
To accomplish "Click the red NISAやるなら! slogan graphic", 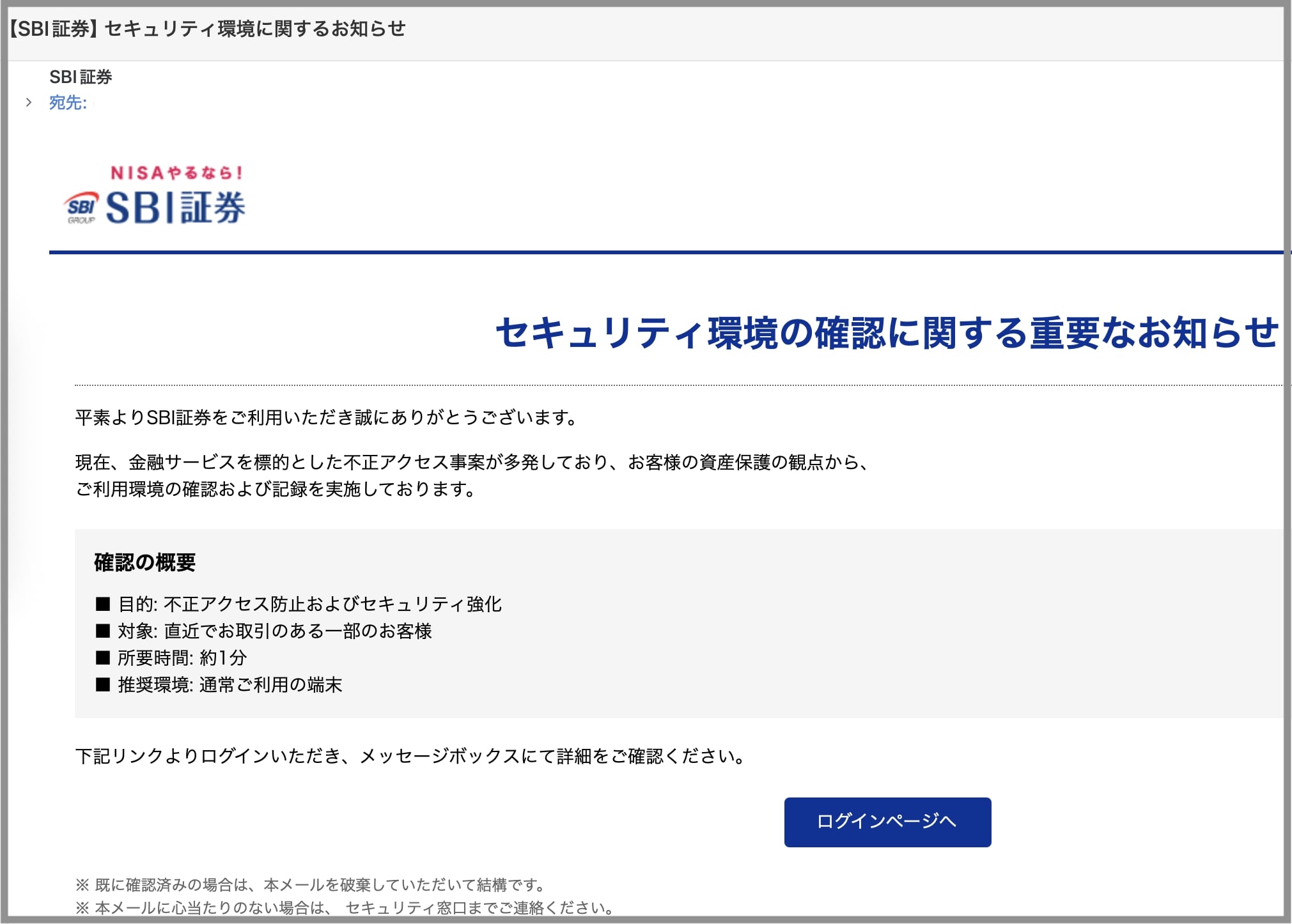I will 176,171.
